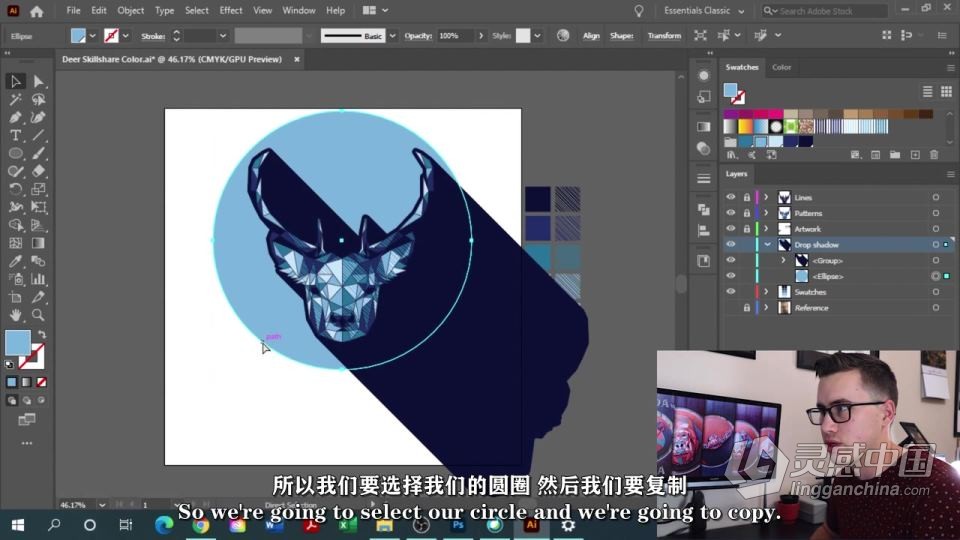
Task: Select the Scale tool
Action: pos(38,189)
